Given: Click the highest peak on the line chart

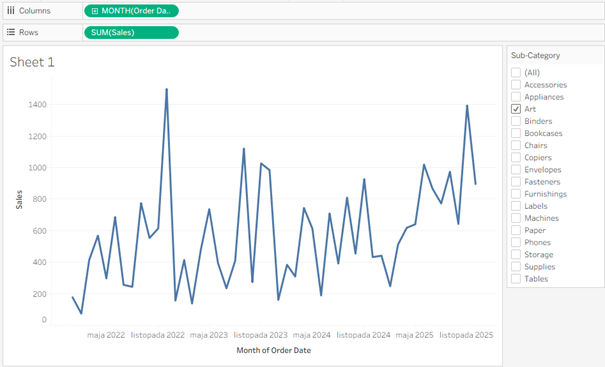Looking at the screenshot, I should (166, 89).
